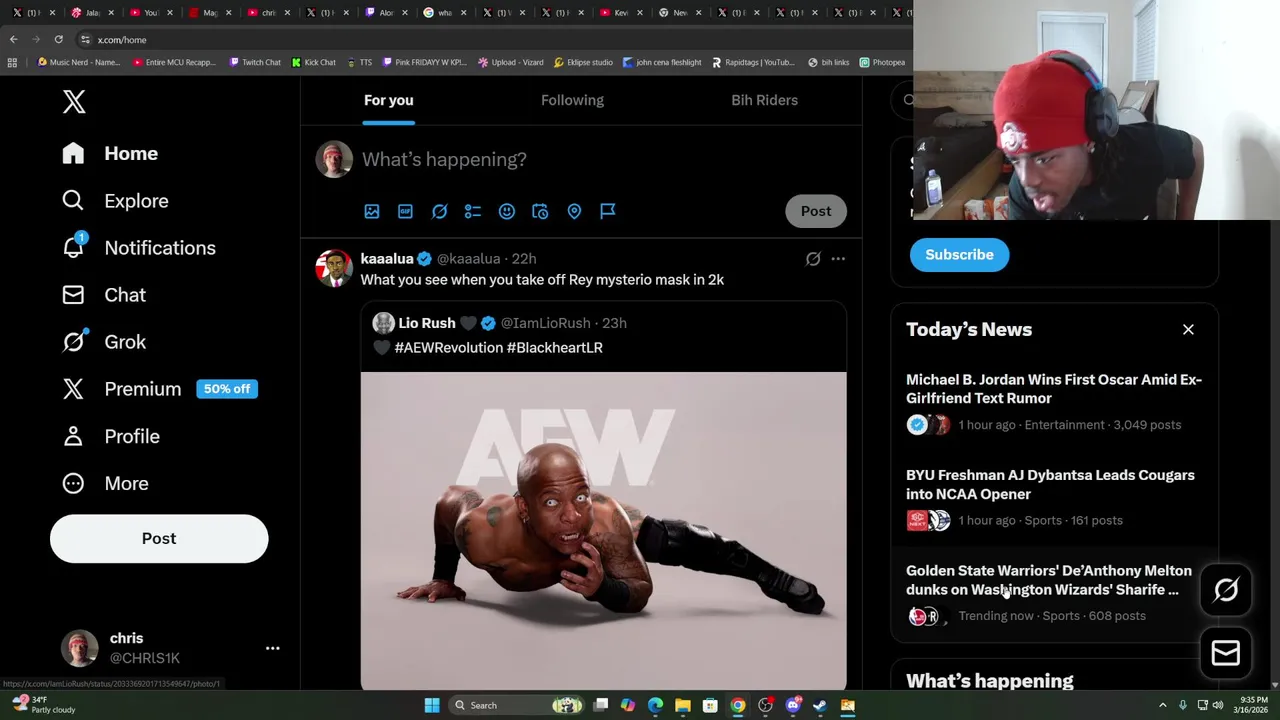Open the volume control in system tray
Viewport: 1280px width, 720px height.
(x=1218, y=705)
